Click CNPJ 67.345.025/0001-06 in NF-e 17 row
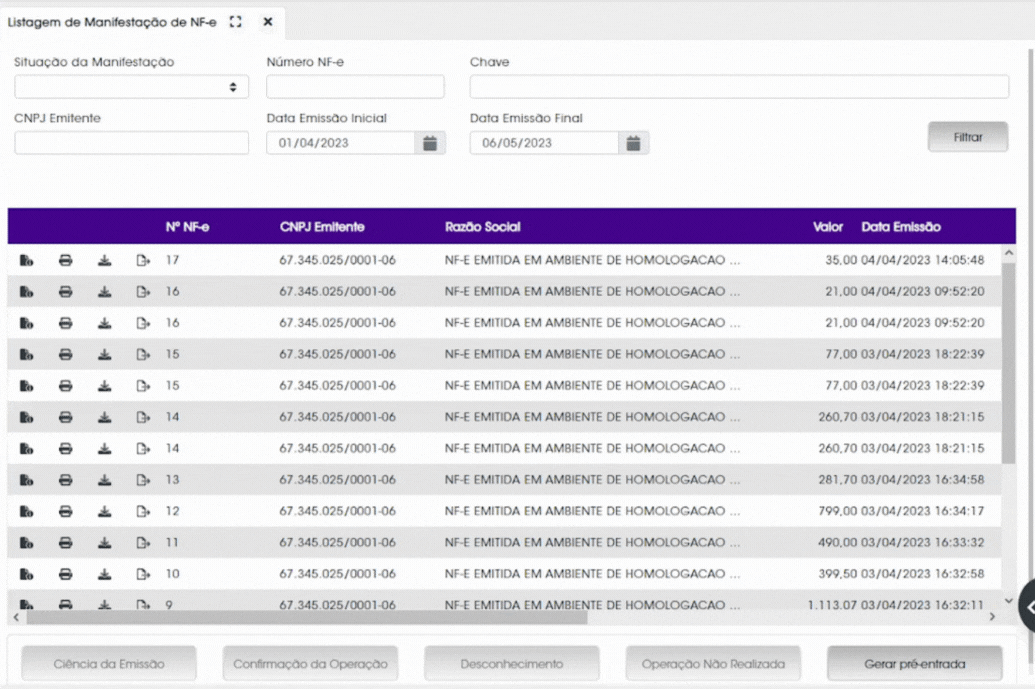This screenshot has width=1035, height=689. tap(337, 261)
